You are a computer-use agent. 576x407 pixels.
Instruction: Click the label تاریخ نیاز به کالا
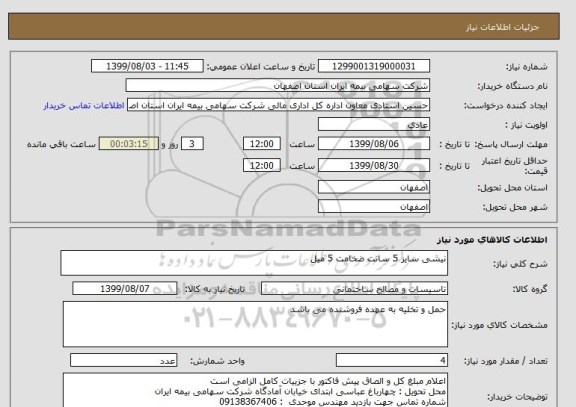click(215, 289)
